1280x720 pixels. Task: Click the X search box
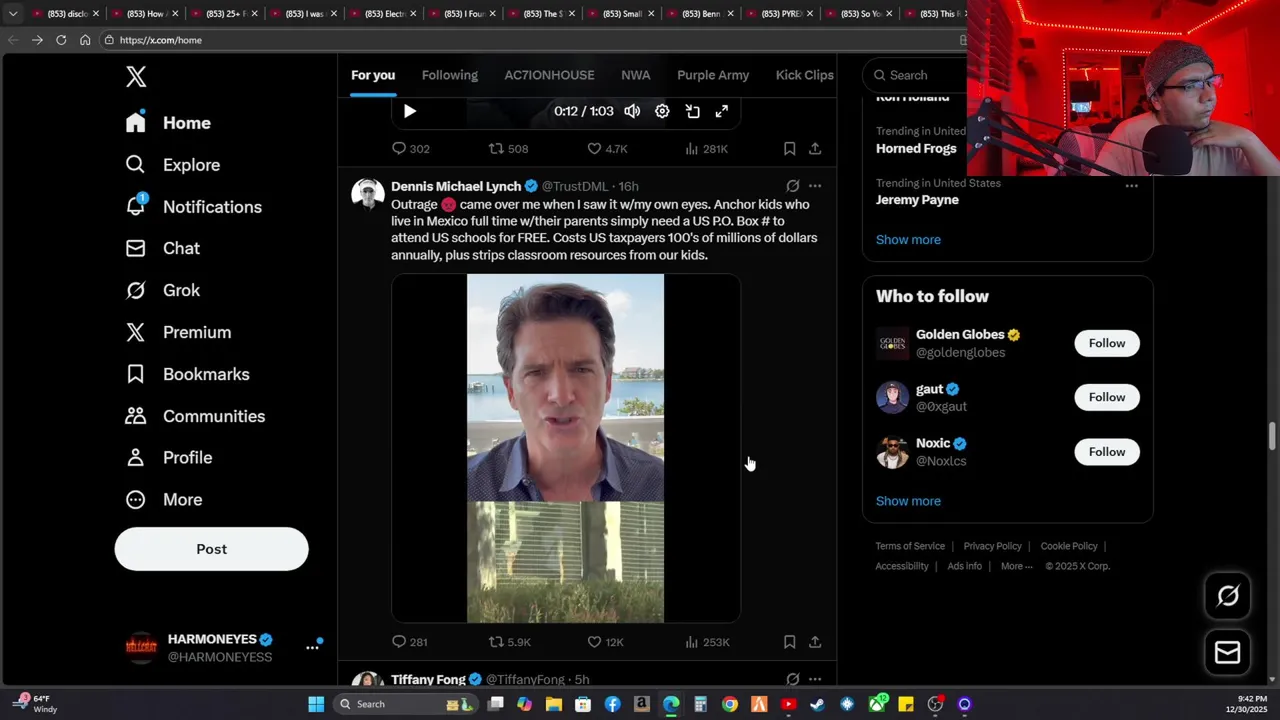[x=917, y=75]
